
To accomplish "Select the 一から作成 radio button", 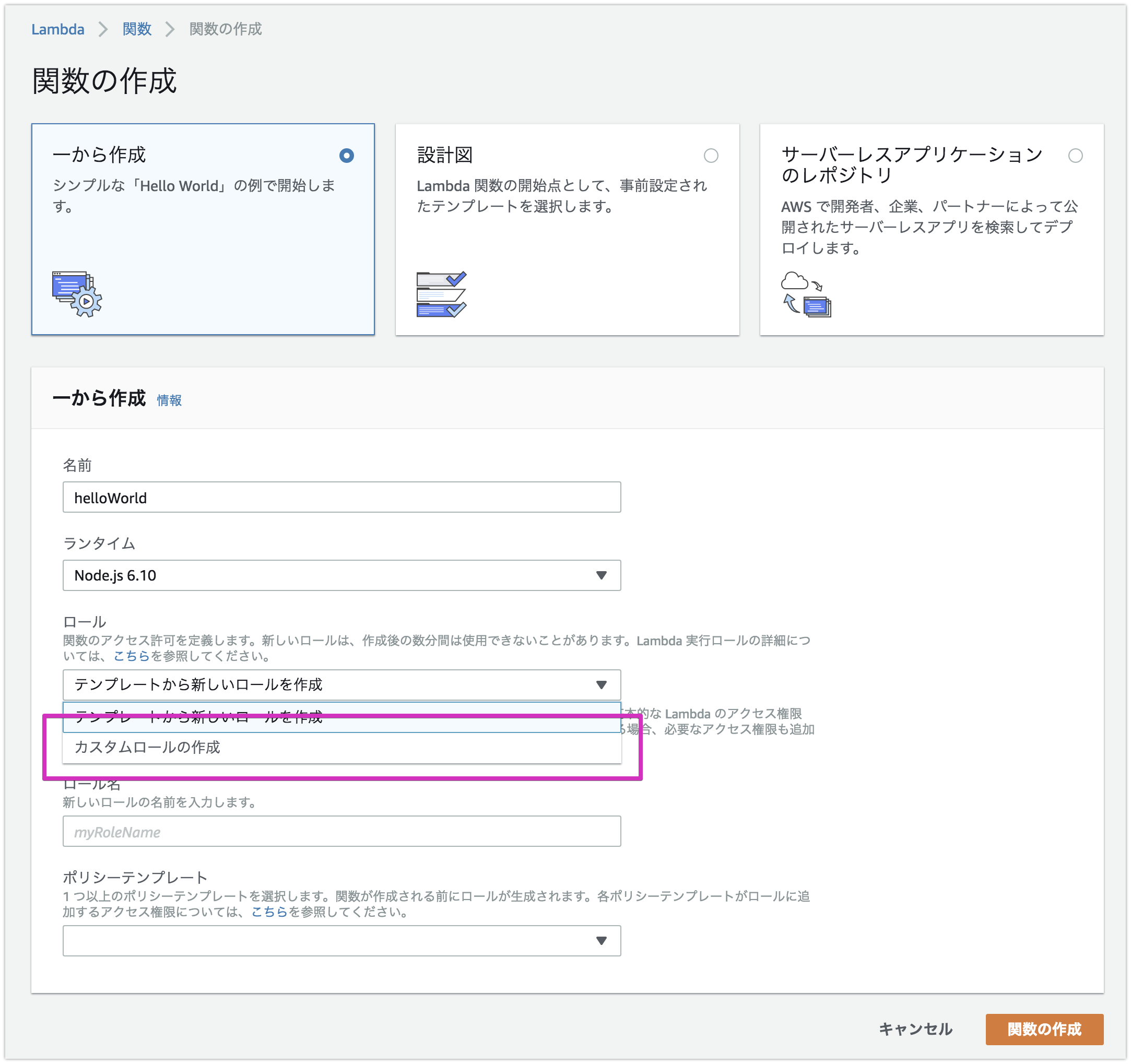I will click(347, 155).
